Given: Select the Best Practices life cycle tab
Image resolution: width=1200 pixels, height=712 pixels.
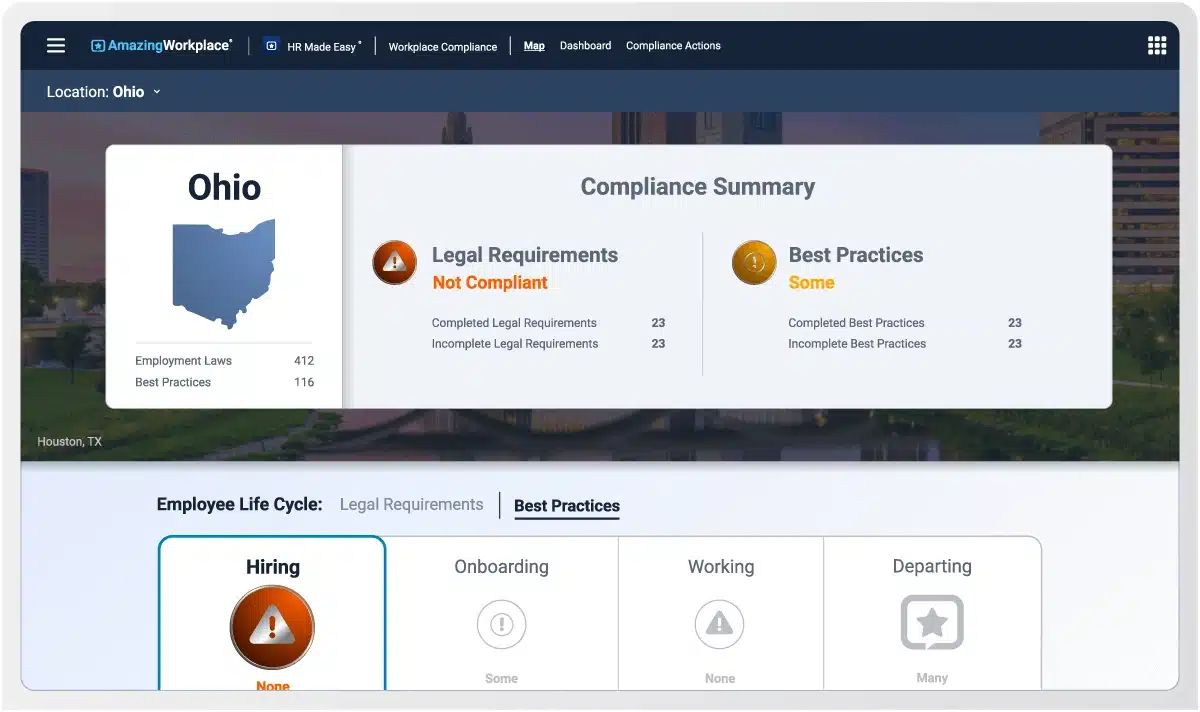Looking at the screenshot, I should [567, 506].
